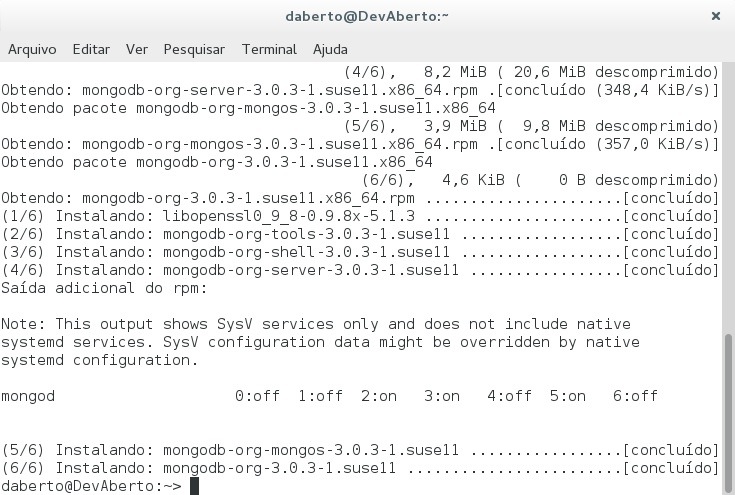Open the Terminal menu
Image resolution: width=735 pixels, height=495 pixels.
click(x=269, y=49)
